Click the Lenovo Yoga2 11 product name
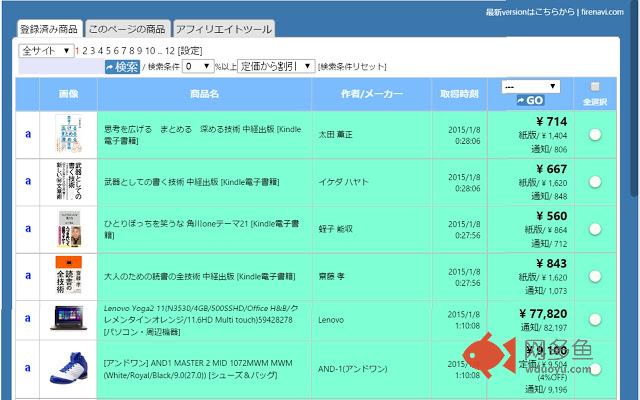This screenshot has width=640, height=400. point(201,320)
